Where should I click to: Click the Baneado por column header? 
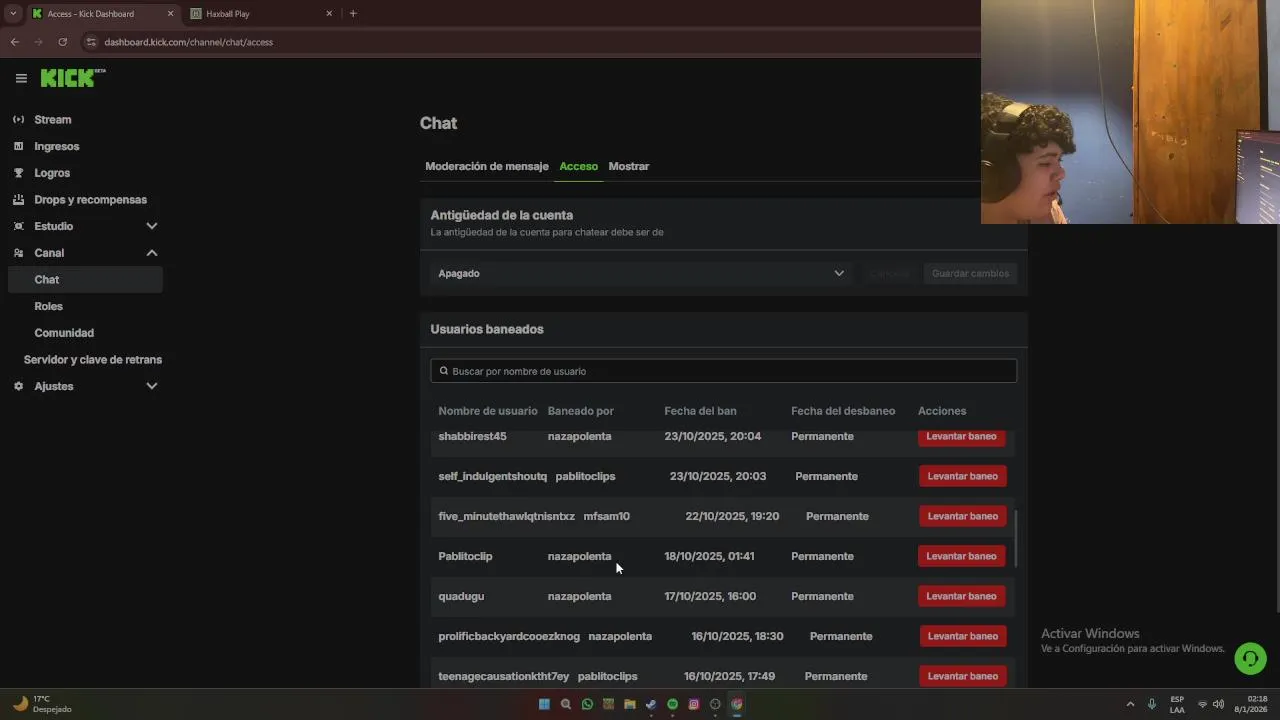tap(581, 411)
